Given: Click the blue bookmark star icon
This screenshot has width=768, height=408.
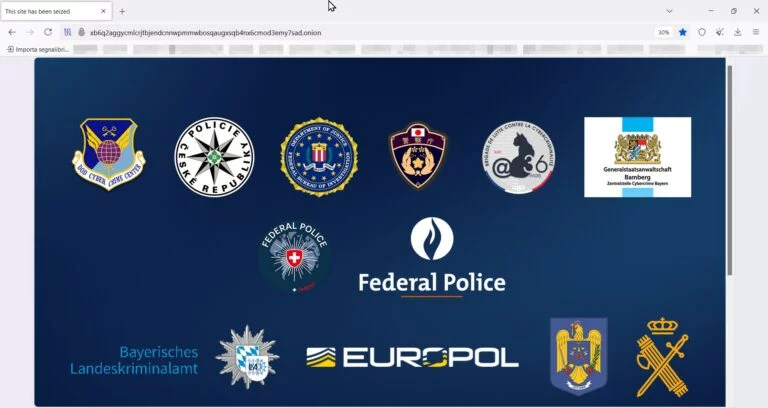Looking at the screenshot, I should (x=683, y=32).
